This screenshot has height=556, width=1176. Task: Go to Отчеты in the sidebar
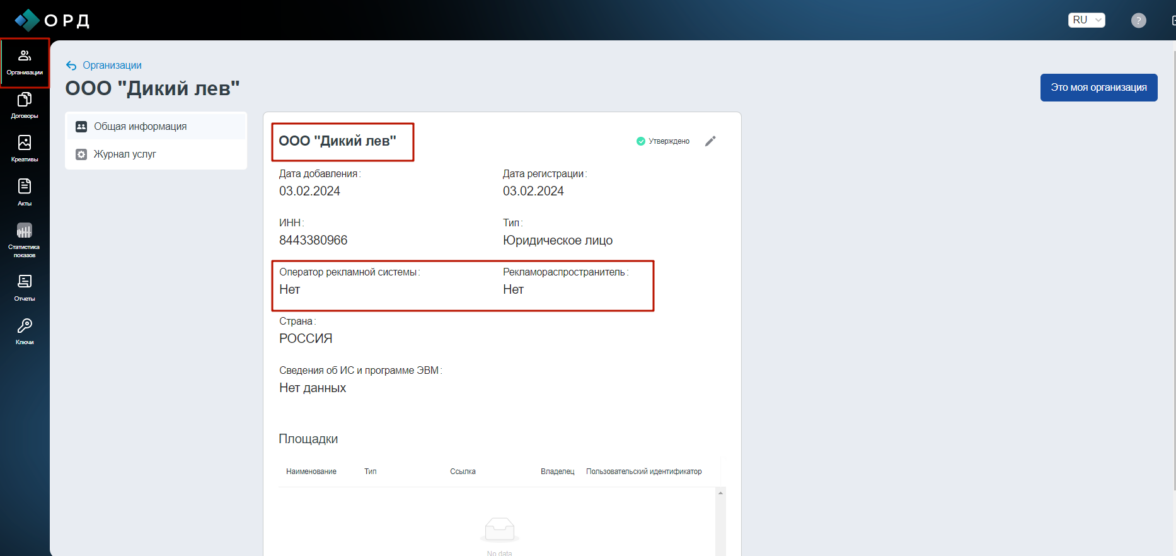pyautogui.click(x=24, y=287)
